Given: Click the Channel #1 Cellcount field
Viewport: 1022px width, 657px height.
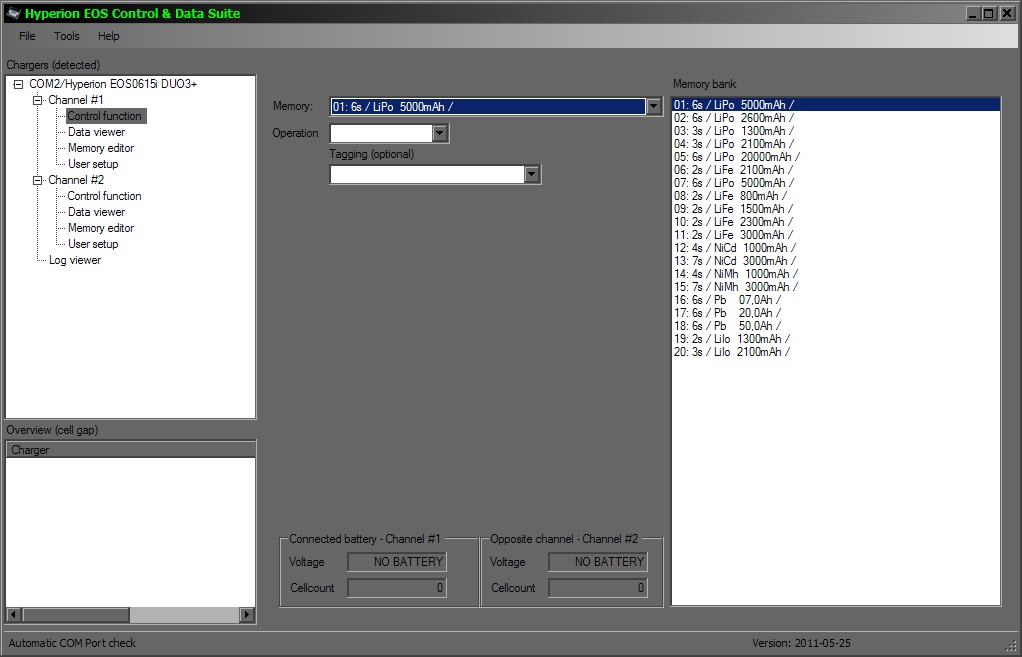Looking at the screenshot, I should 397,588.
